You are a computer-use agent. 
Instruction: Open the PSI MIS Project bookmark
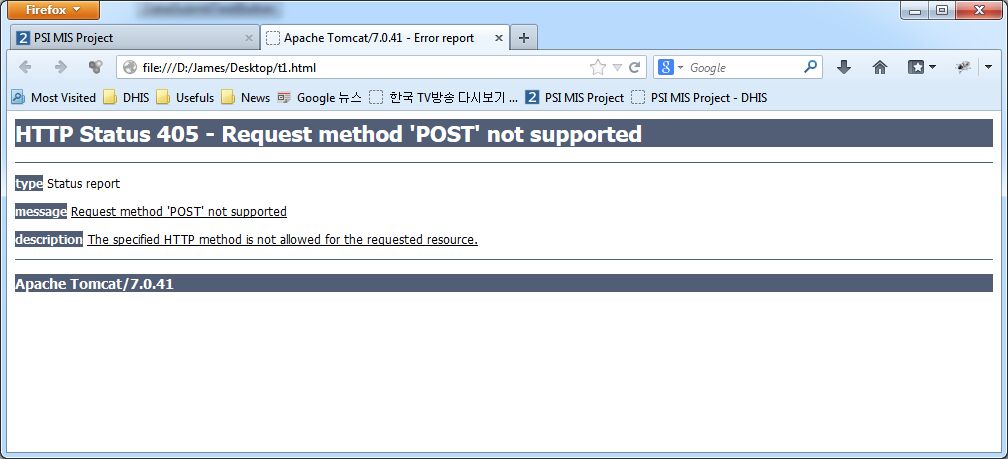pos(575,98)
